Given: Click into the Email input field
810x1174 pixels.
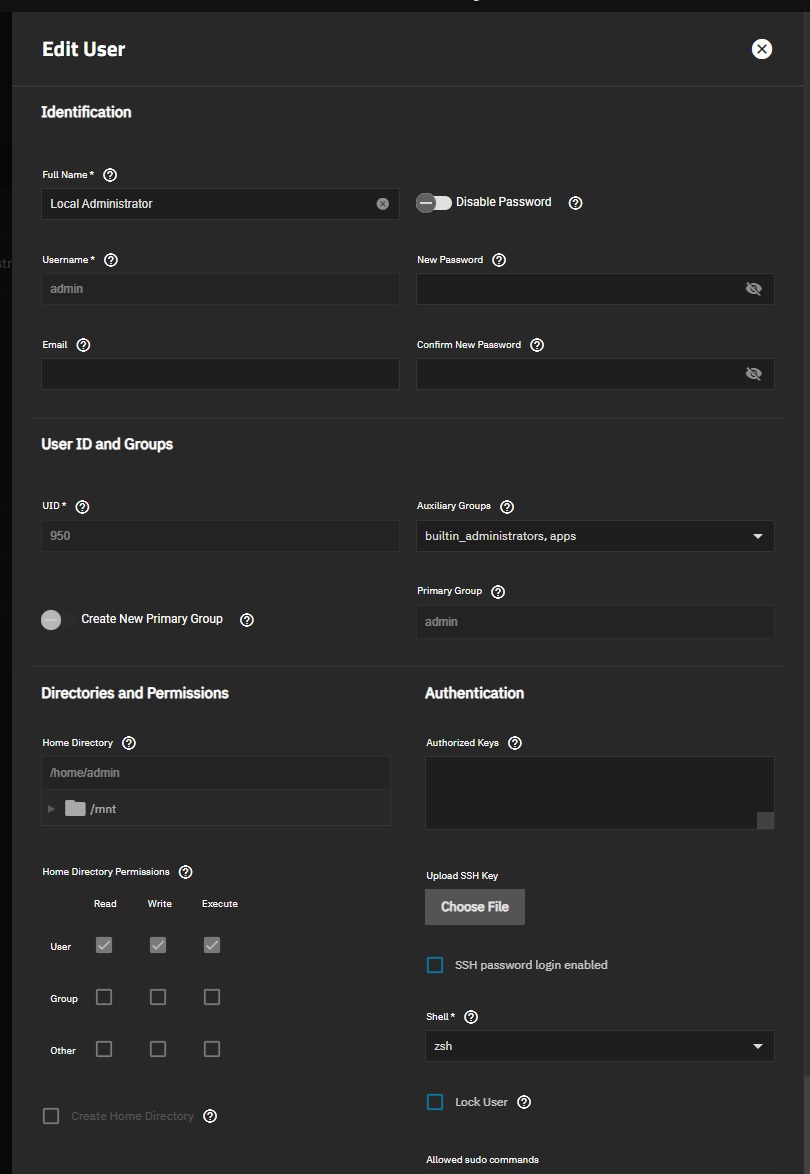Looking at the screenshot, I should tap(220, 374).
